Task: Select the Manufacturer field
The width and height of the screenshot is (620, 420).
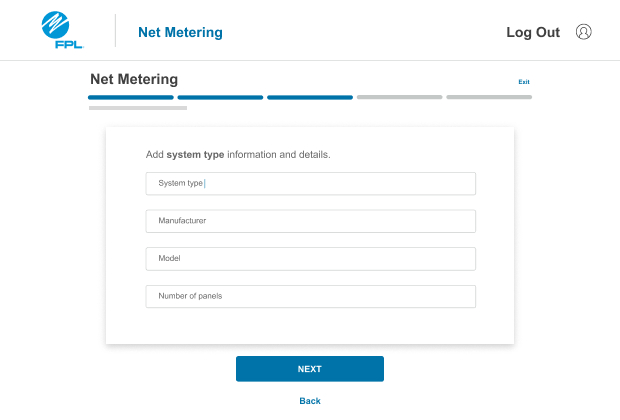Action: tap(310, 221)
